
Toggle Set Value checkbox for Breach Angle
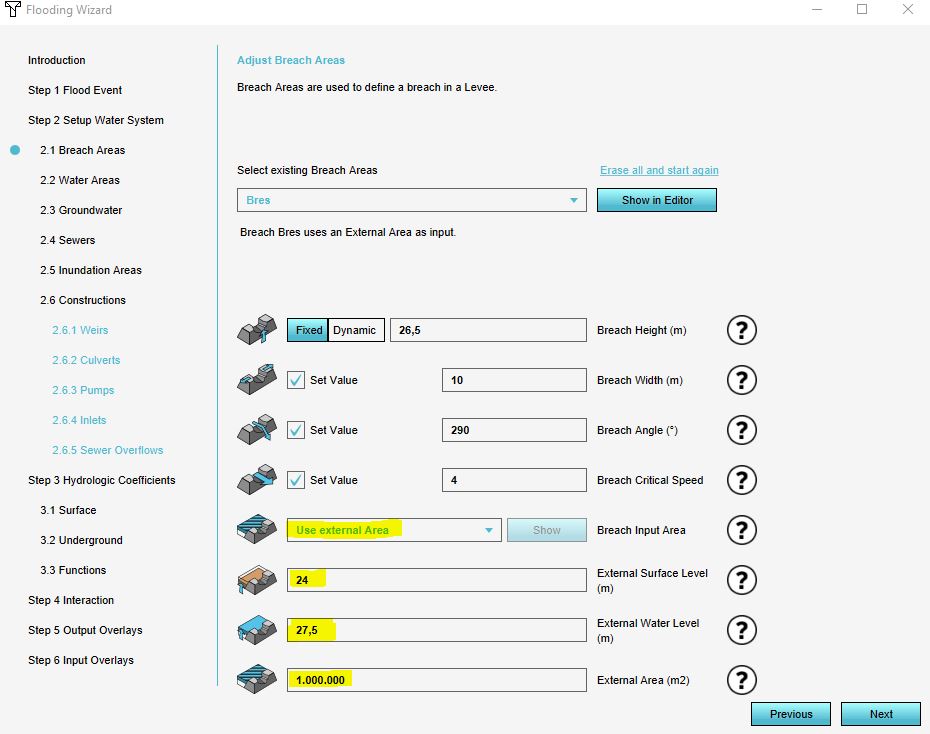296,430
